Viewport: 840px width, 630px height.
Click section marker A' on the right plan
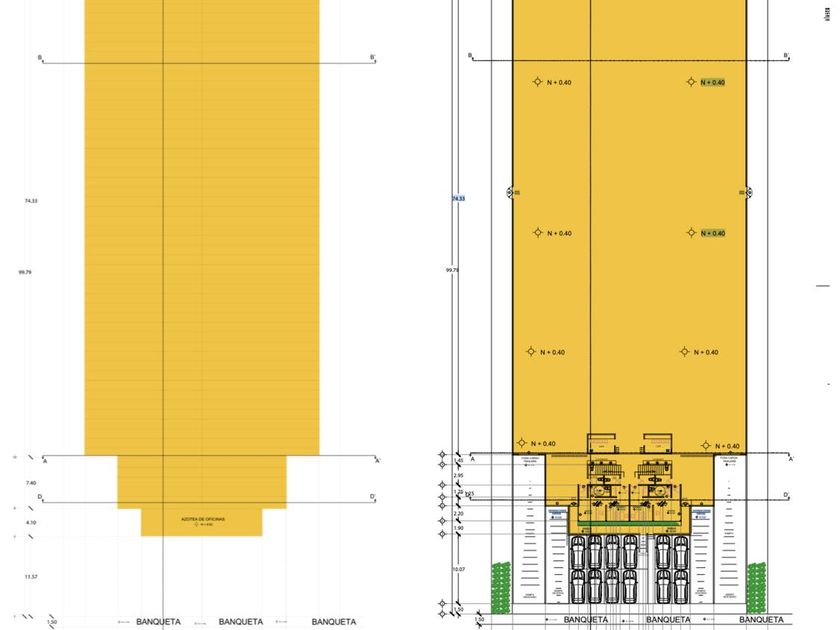tap(791, 459)
